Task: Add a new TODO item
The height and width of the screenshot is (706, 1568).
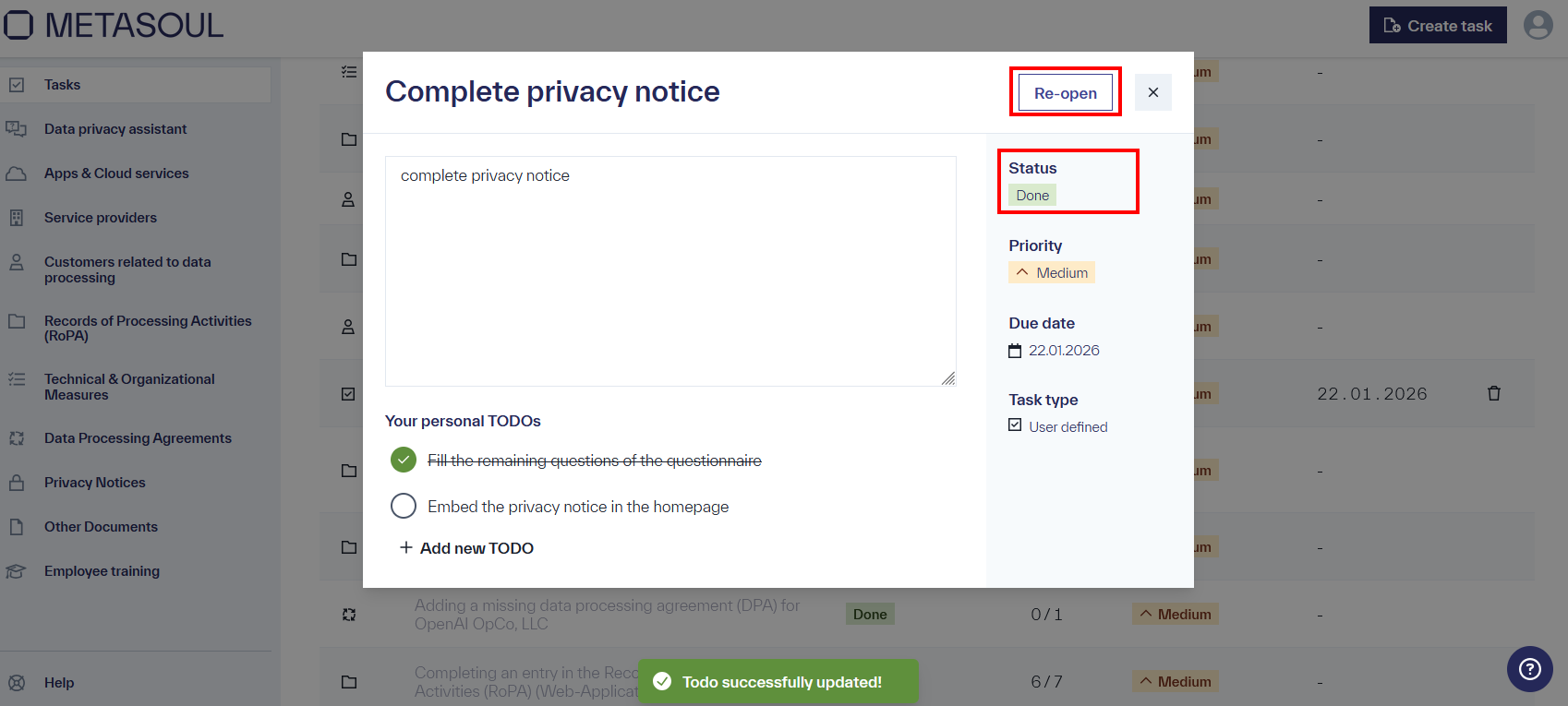Action: tap(466, 547)
